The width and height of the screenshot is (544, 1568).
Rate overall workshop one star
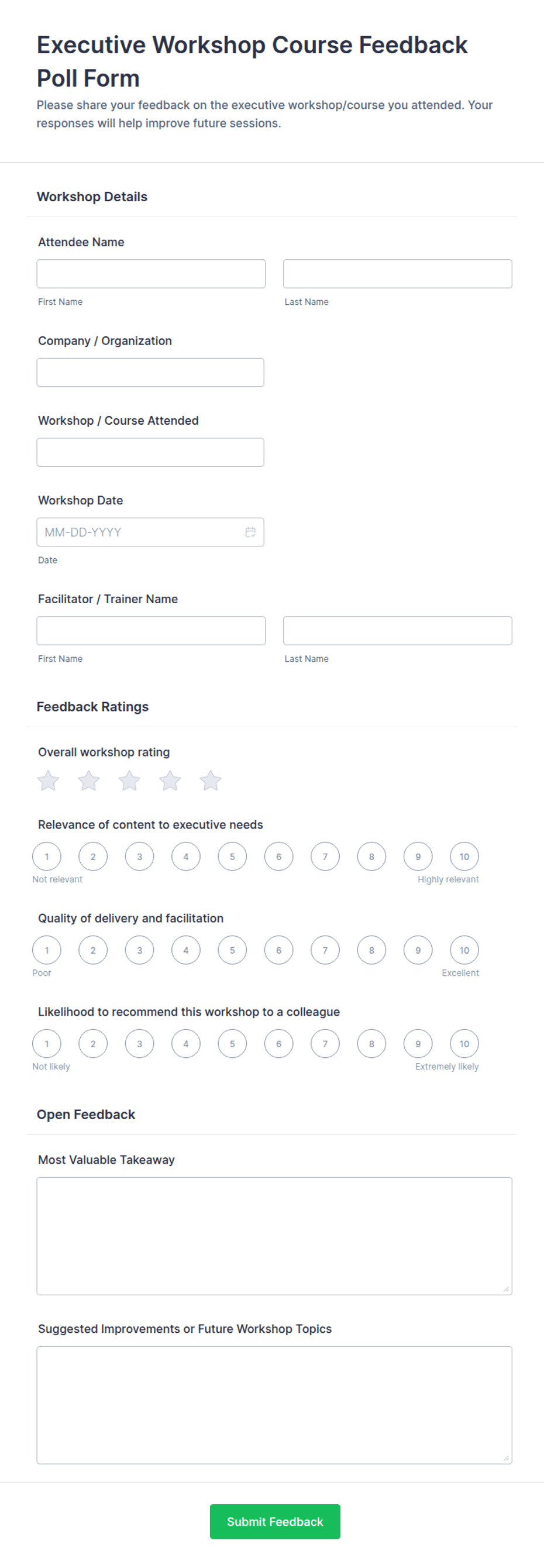(48, 780)
